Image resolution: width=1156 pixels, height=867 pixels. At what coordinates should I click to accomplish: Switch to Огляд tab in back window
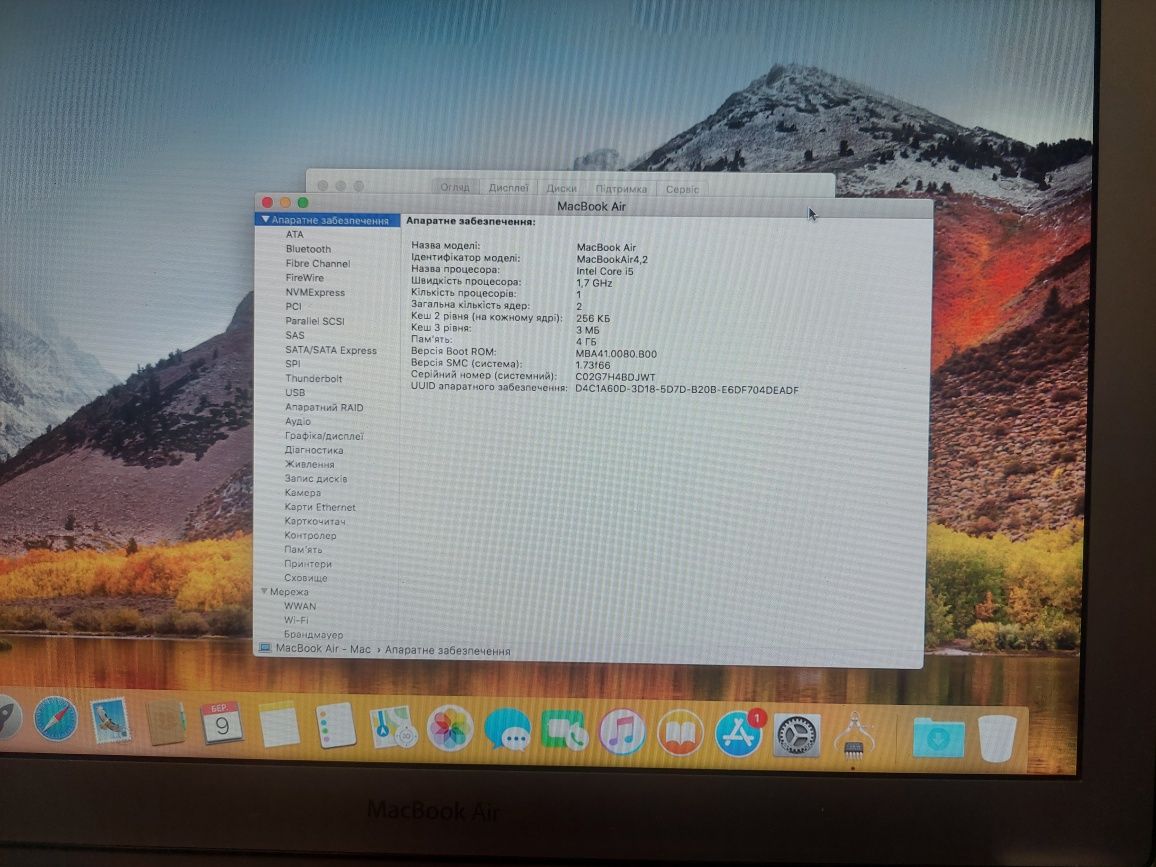pos(454,187)
